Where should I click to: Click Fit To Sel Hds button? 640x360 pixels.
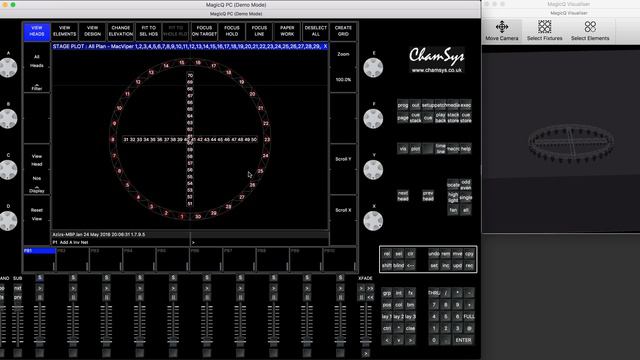pyautogui.click(x=149, y=31)
